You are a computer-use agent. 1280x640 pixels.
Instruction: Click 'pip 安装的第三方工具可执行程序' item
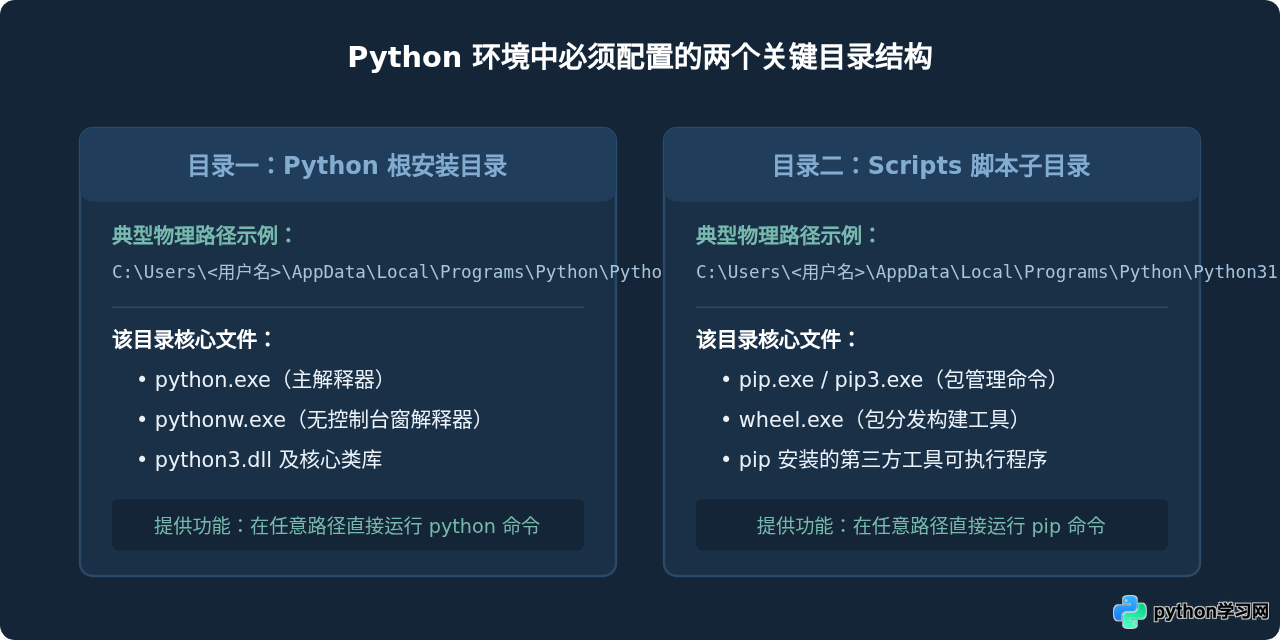coord(884,460)
